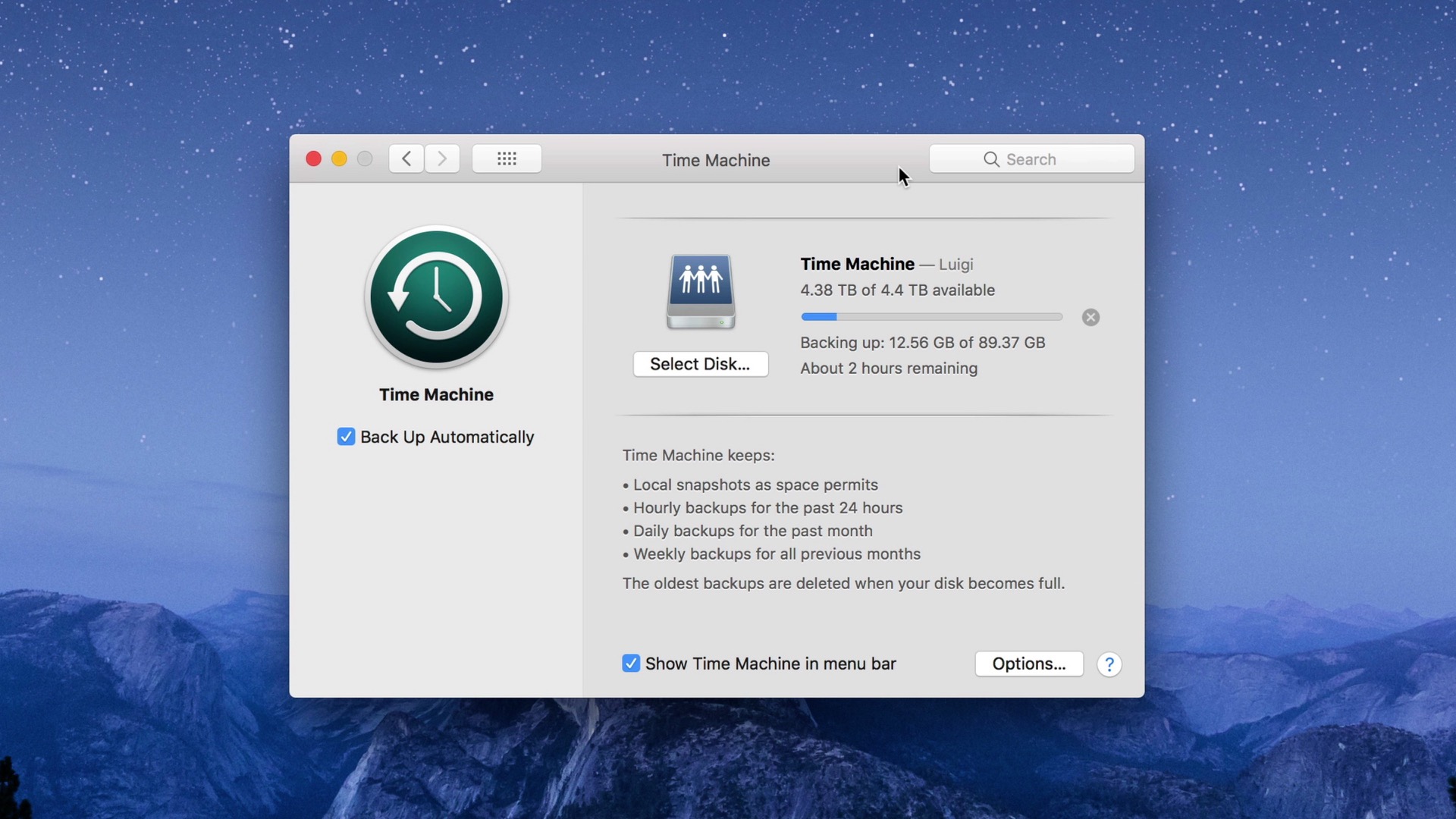Go back using the left arrow icon
This screenshot has height=819, width=1456.
405,158
